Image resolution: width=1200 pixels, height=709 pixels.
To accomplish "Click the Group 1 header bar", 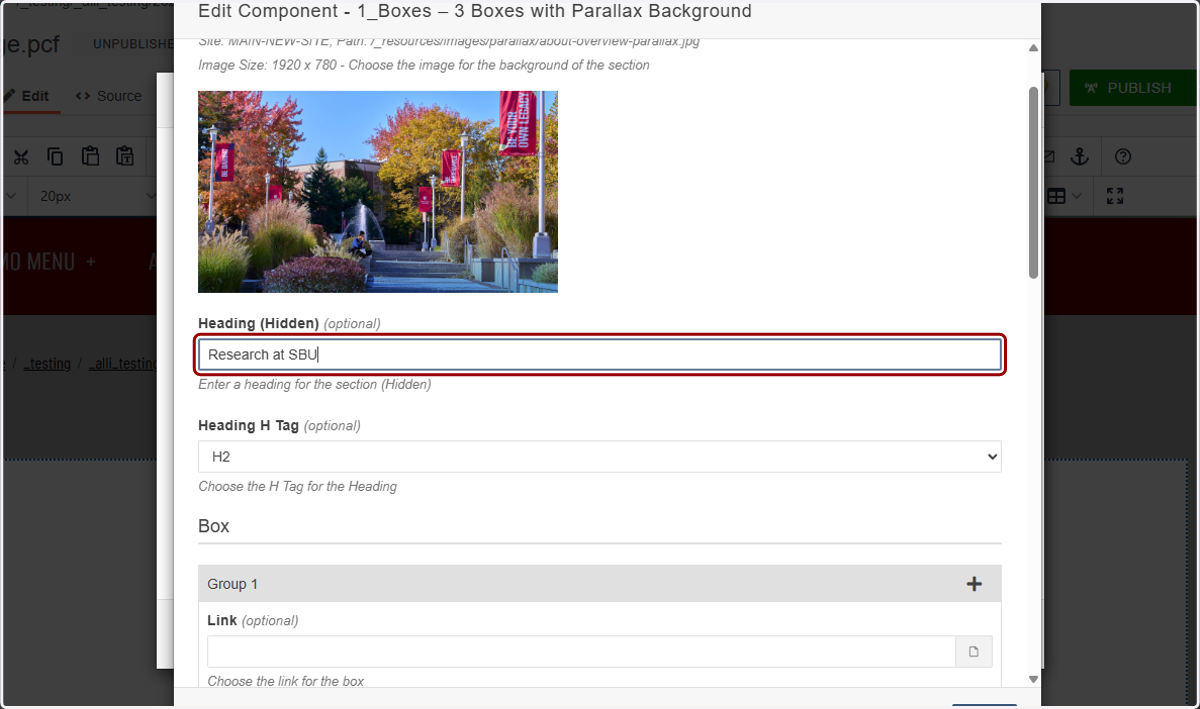I will pyautogui.click(x=600, y=584).
